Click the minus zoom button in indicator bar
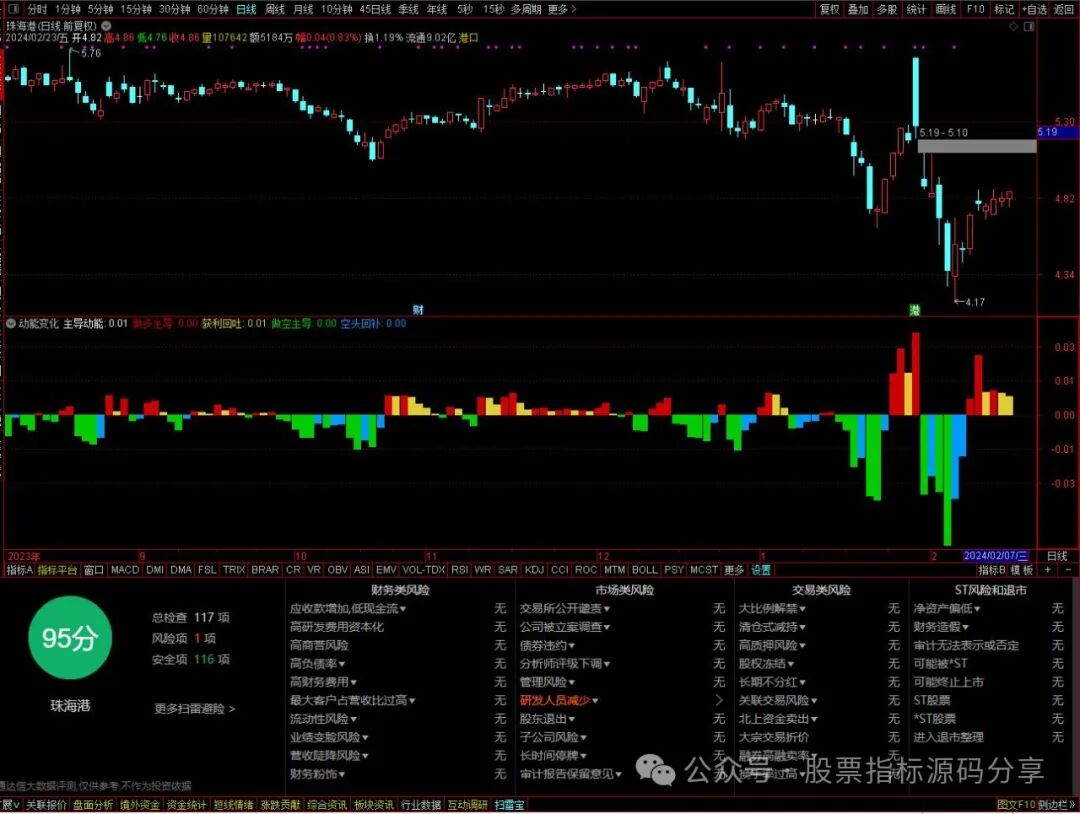Viewport: 1080px width, 814px height. (1068, 570)
